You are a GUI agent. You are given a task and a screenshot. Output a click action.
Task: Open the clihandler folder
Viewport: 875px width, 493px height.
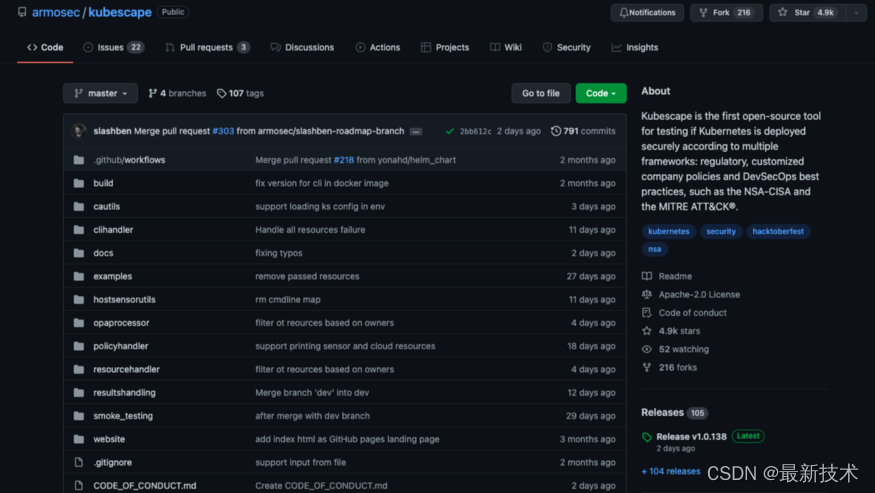(x=113, y=229)
